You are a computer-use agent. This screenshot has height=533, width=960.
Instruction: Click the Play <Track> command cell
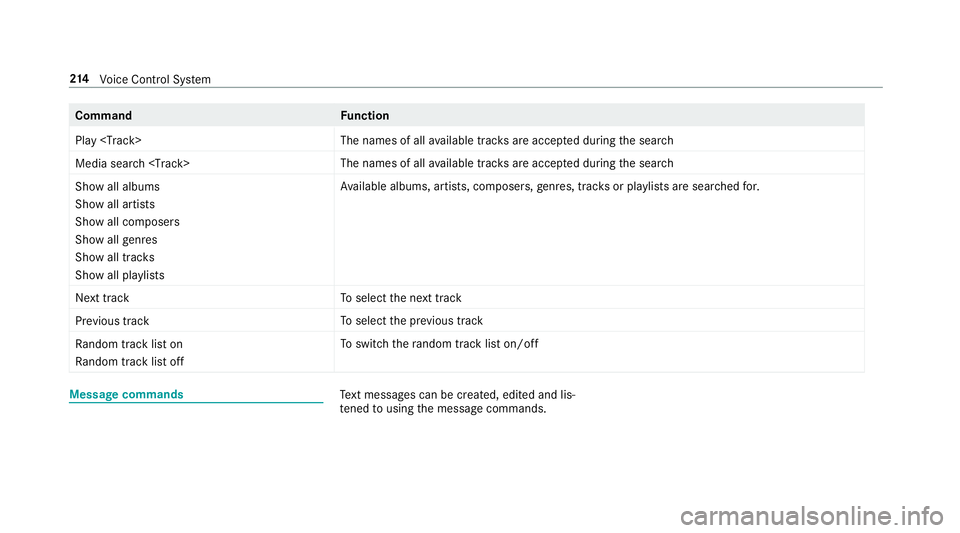(108, 141)
